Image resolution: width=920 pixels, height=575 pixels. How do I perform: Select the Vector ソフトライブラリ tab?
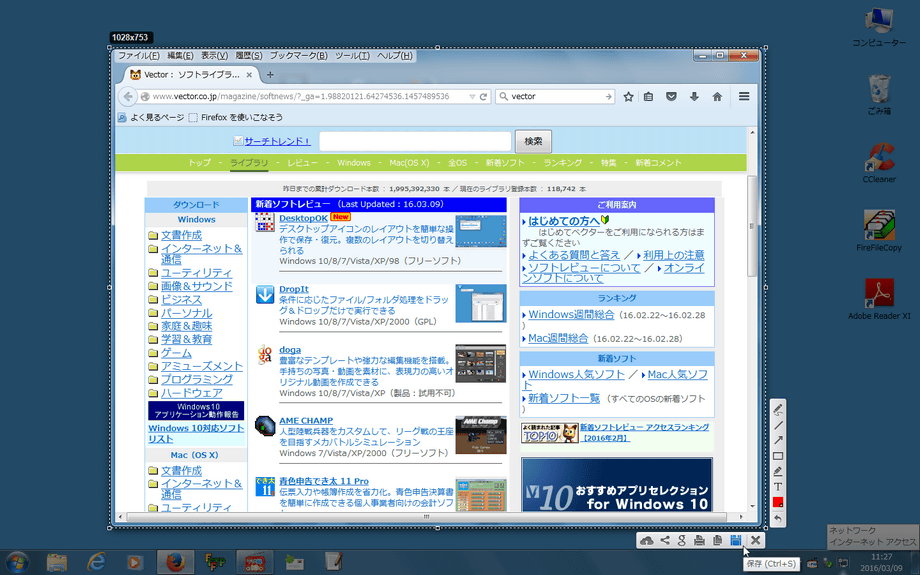191,75
